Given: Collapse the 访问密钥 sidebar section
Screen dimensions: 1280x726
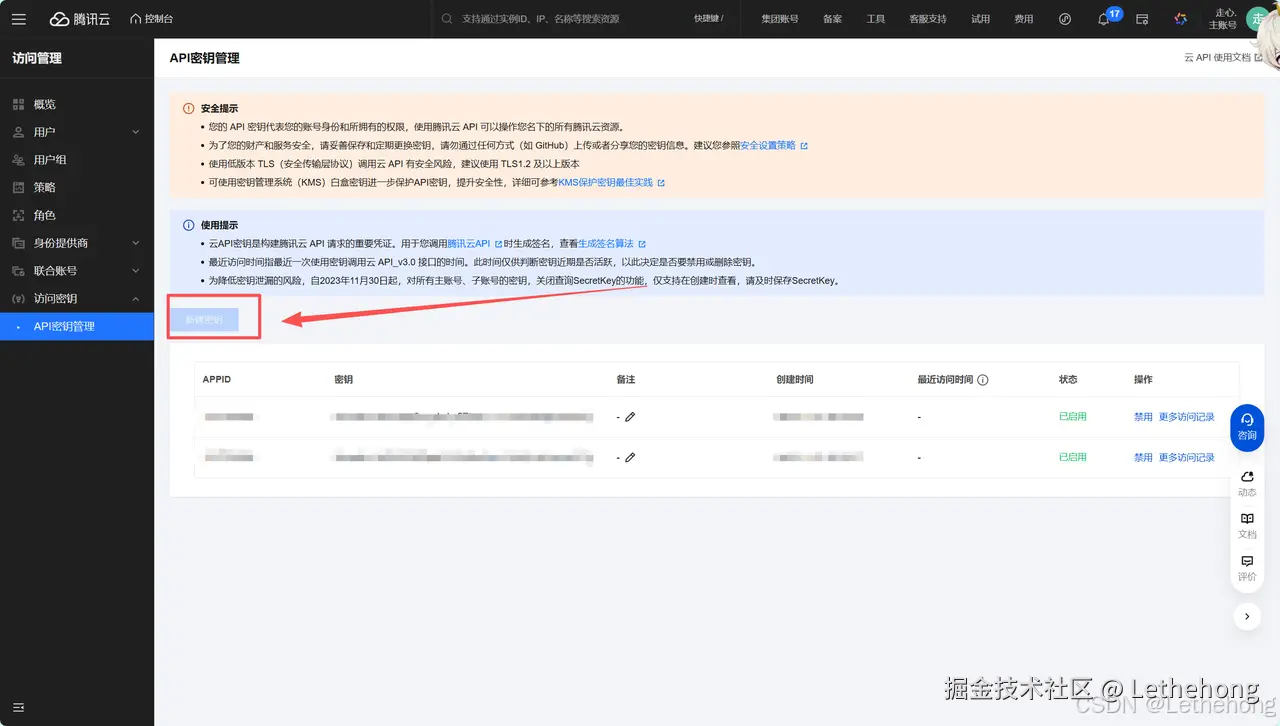Looking at the screenshot, I should tap(77, 298).
